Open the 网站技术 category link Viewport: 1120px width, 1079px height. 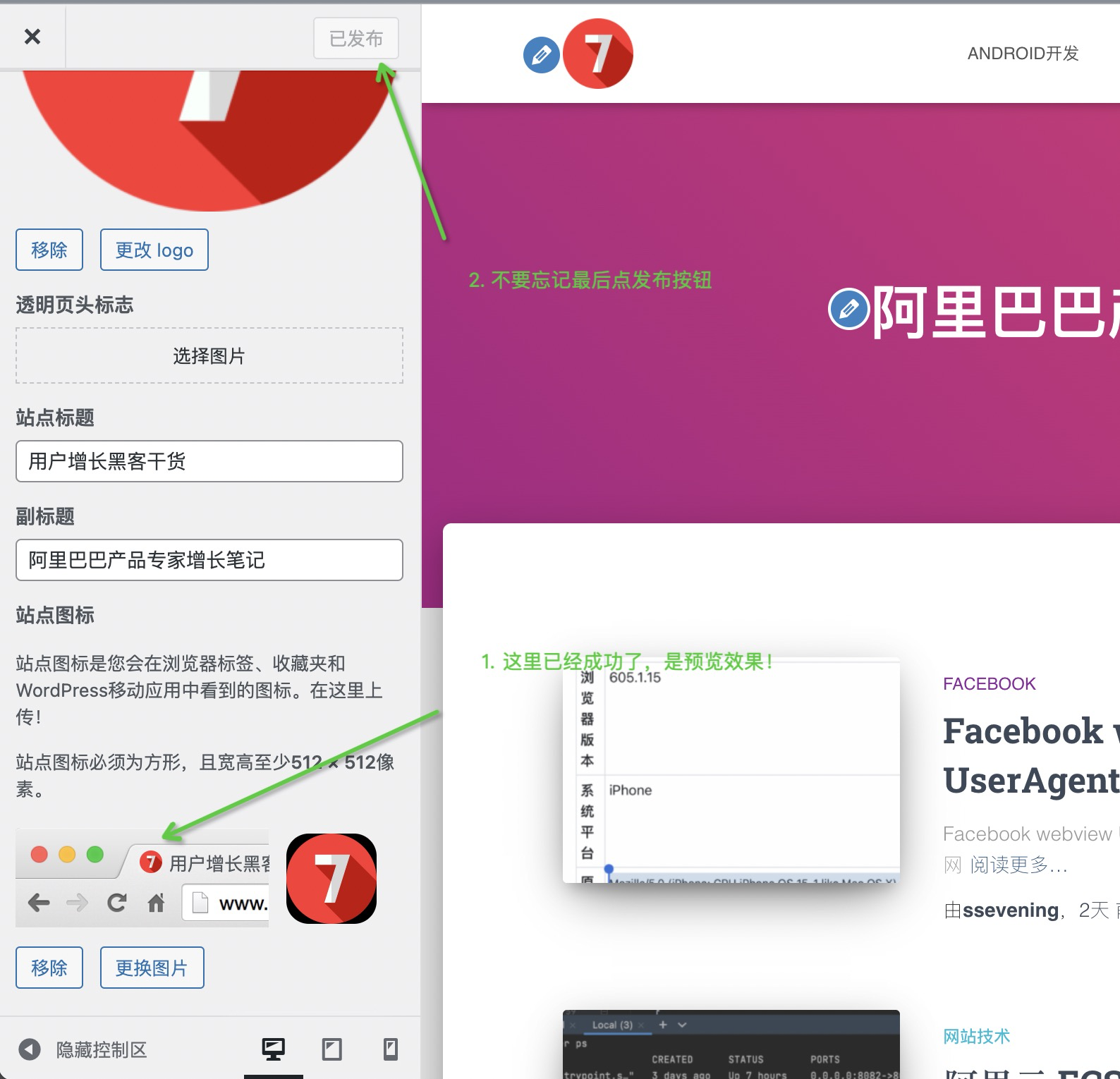977,1036
